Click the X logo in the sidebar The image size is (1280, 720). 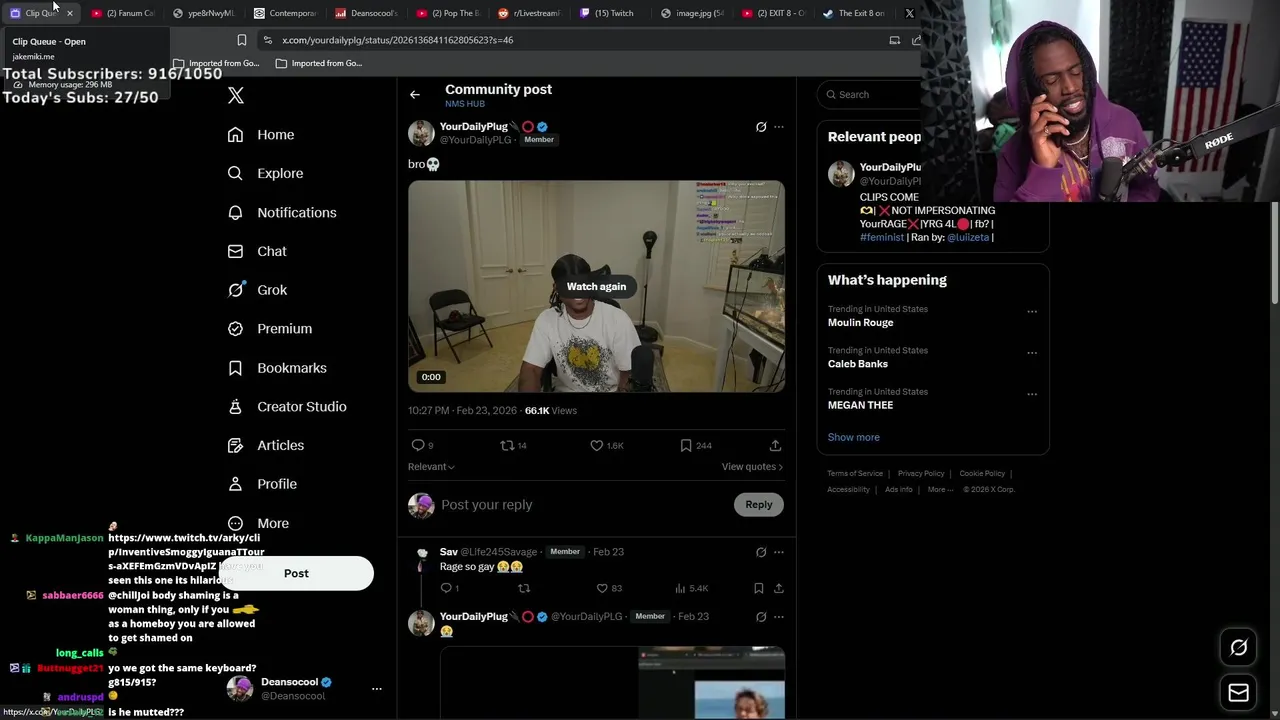[x=236, y=95]
